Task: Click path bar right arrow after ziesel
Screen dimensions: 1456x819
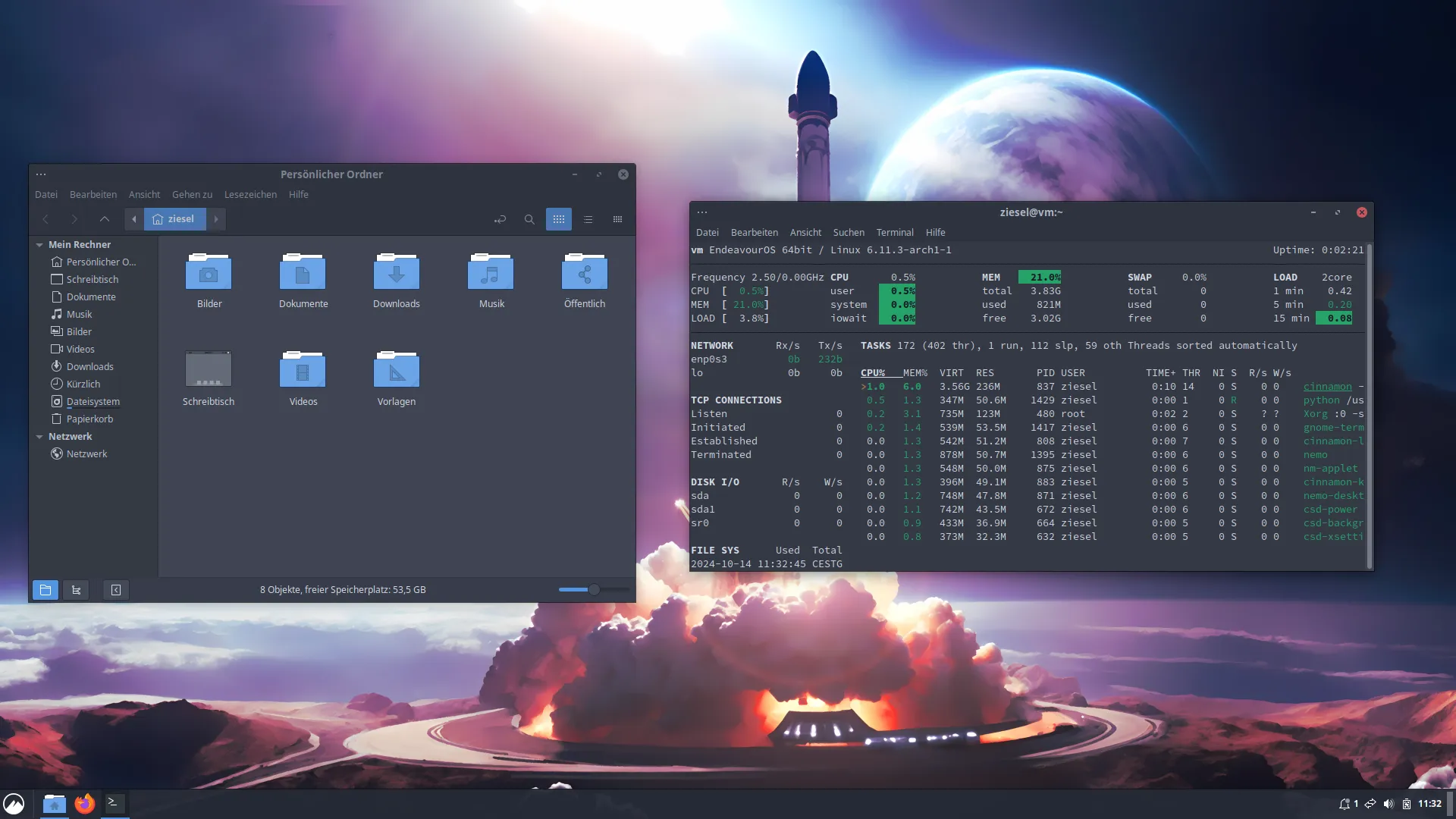Action: (x=216, y=219)
